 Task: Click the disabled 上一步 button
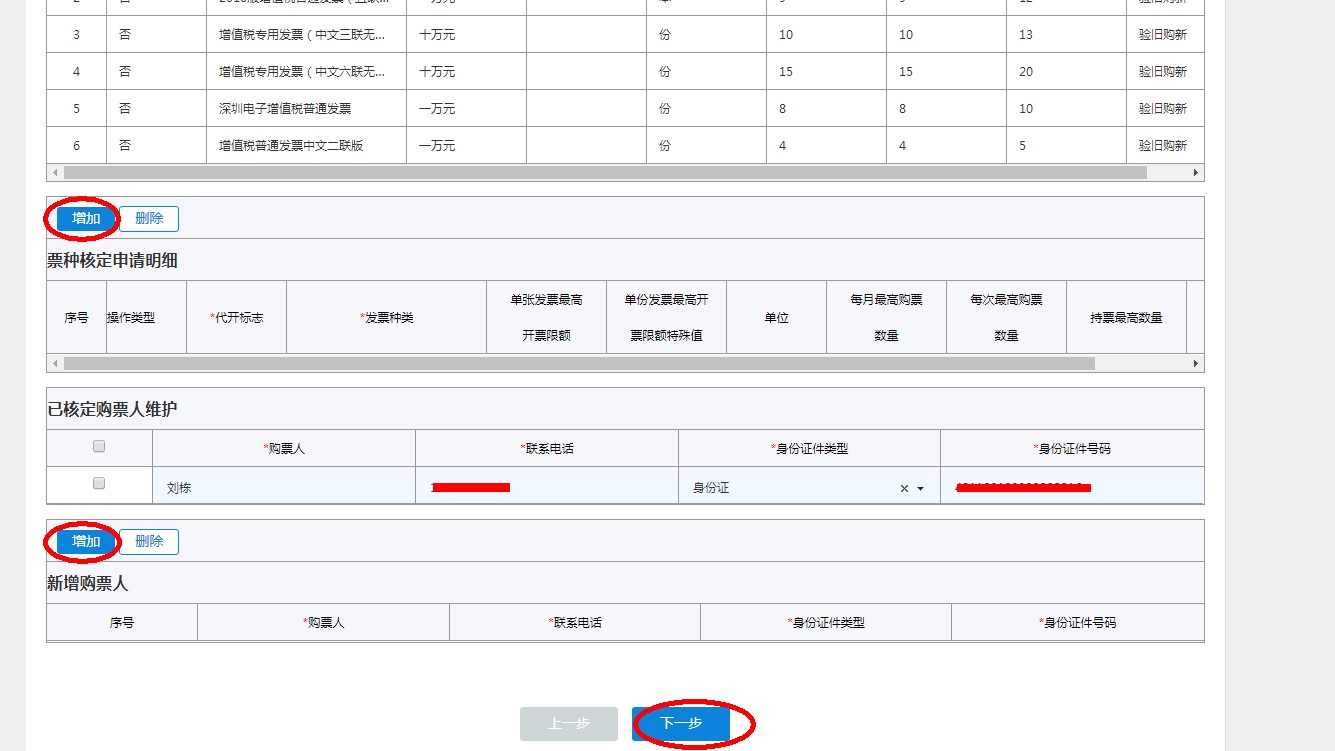tap(568, 724)
